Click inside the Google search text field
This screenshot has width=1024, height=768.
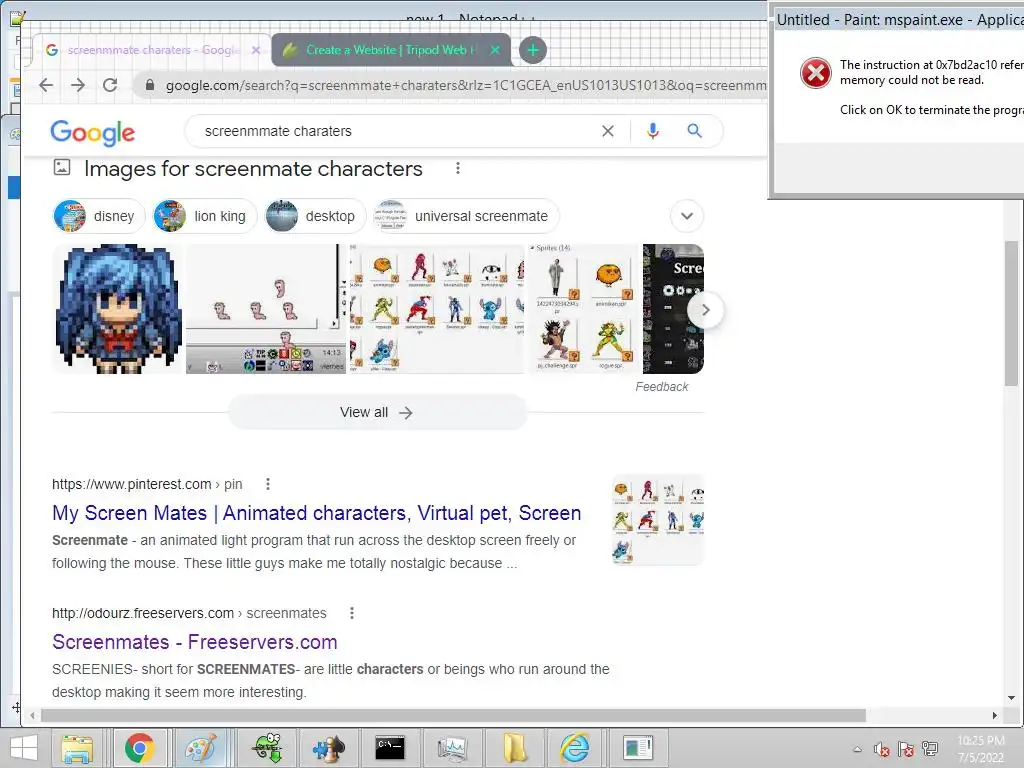coord(392,131)
